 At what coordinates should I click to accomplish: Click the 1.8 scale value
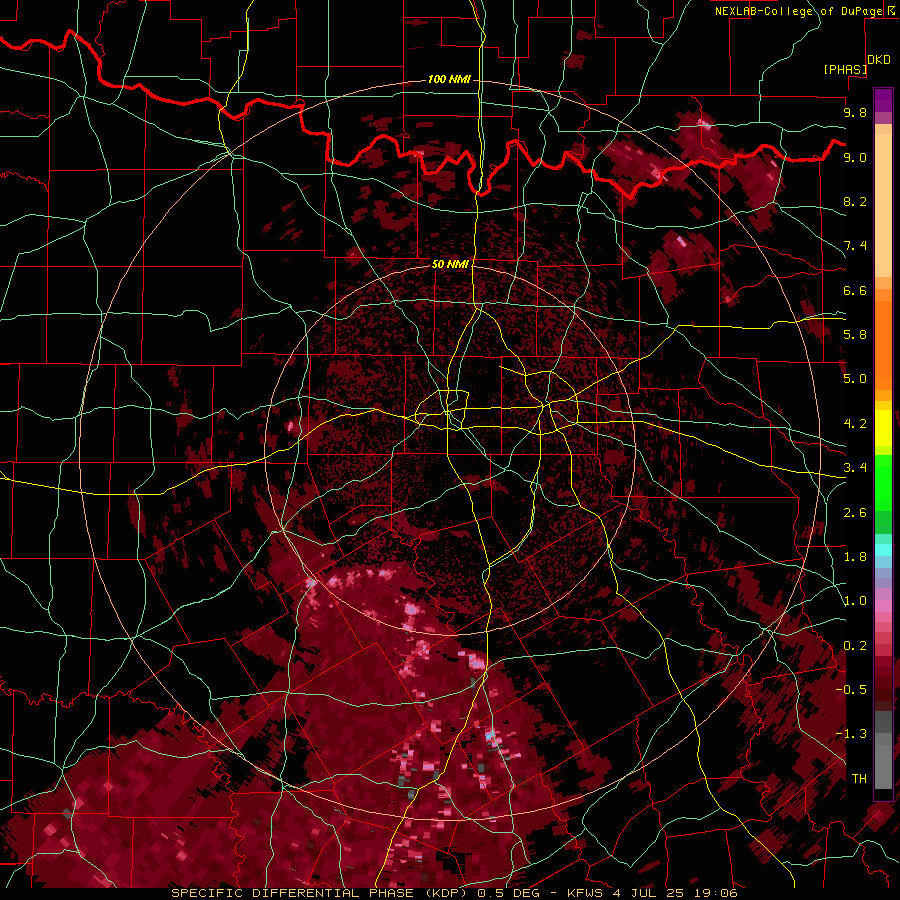click(x=855, y=557)
